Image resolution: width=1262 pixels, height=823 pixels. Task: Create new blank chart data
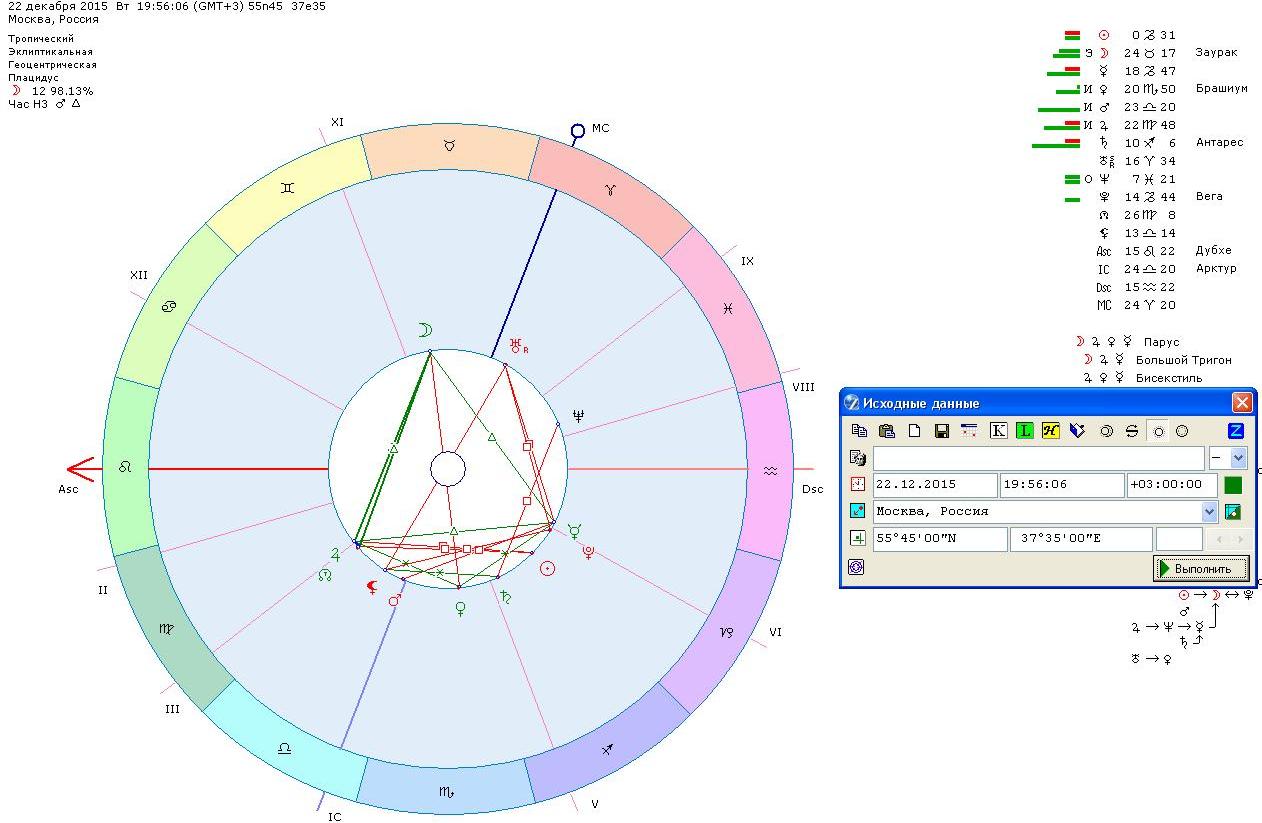(914, 431)
